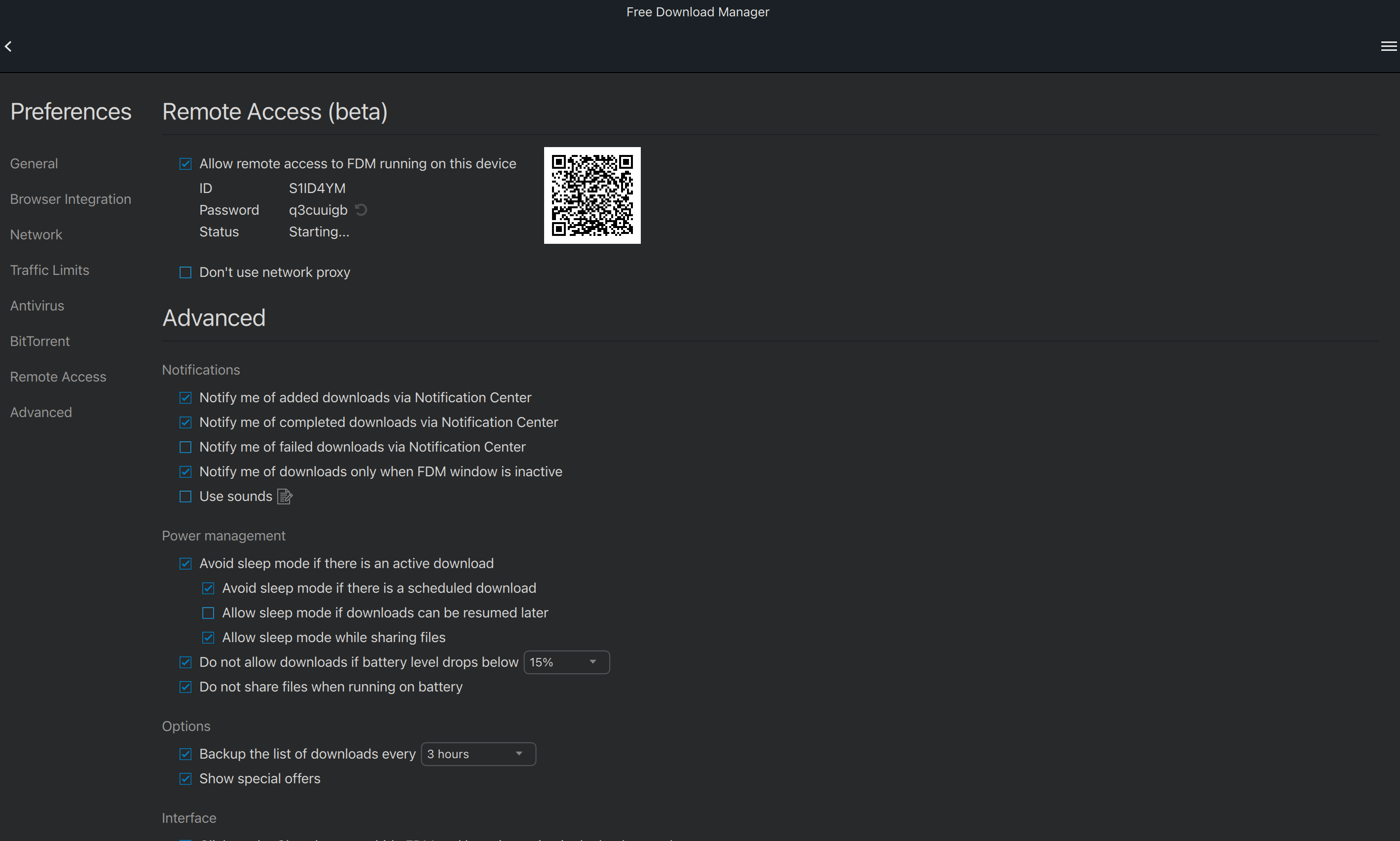Open the hamburger menu icon
1400x841 pixels.
[1389, 46]
